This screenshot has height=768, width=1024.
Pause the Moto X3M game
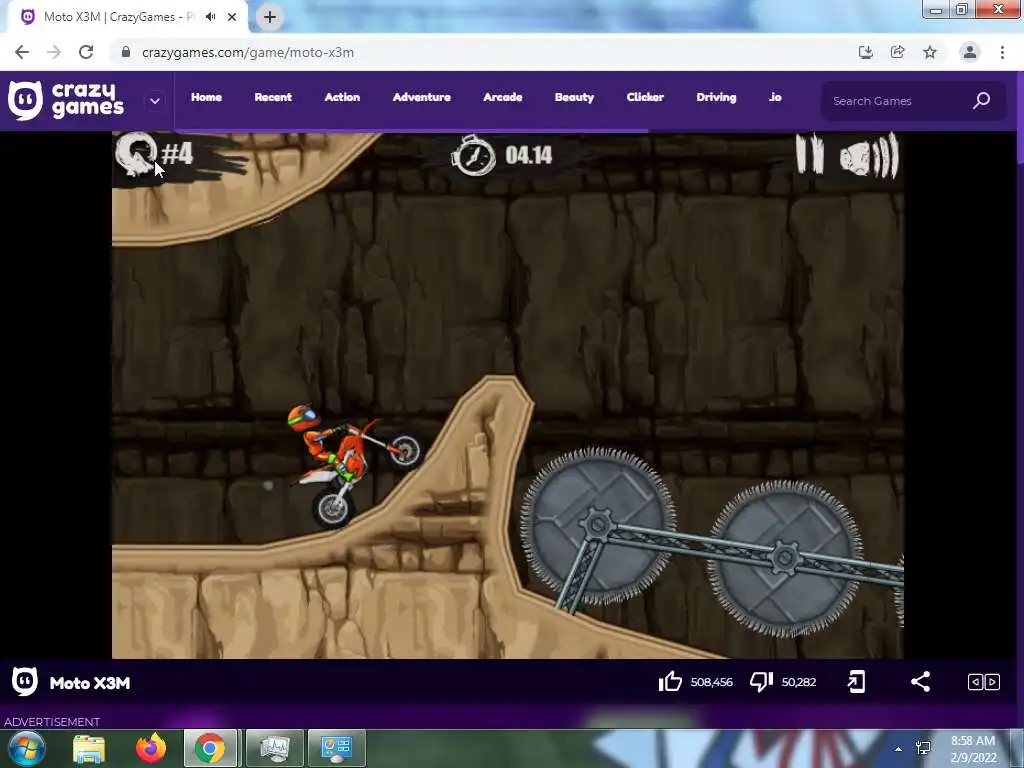810,154
